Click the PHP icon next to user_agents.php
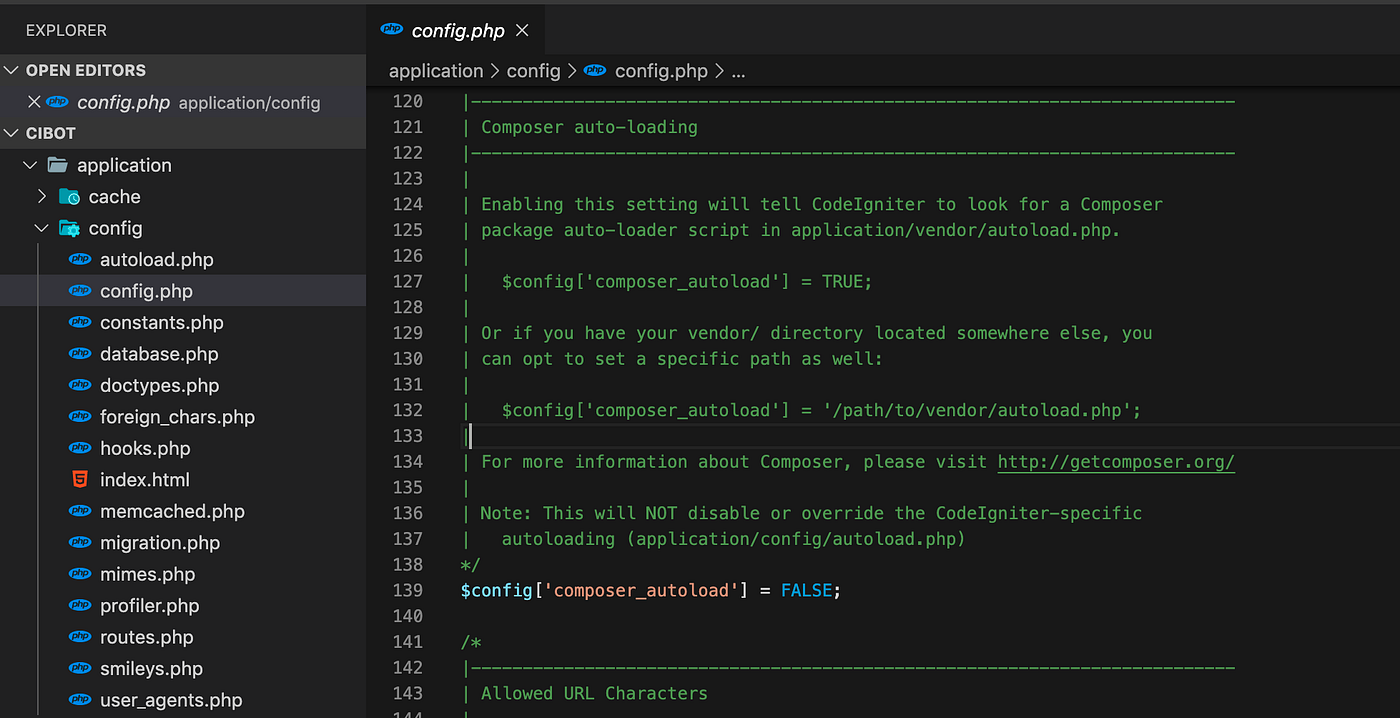The width and height of the screenshot is (1400, 718). point(80,700)
